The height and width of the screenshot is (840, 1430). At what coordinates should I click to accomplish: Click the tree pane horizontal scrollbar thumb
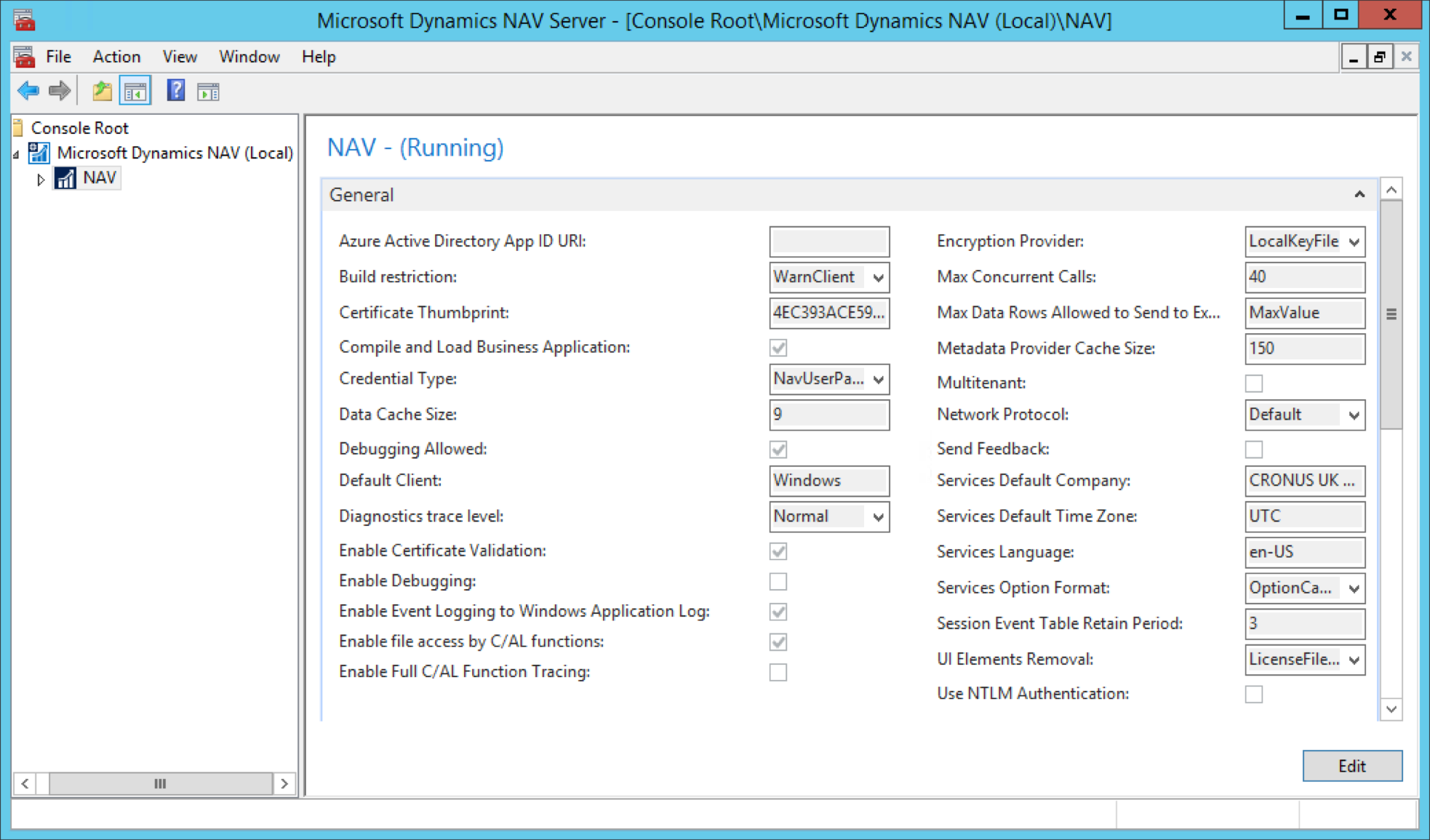pyautogui.click(x=160, y=783)
